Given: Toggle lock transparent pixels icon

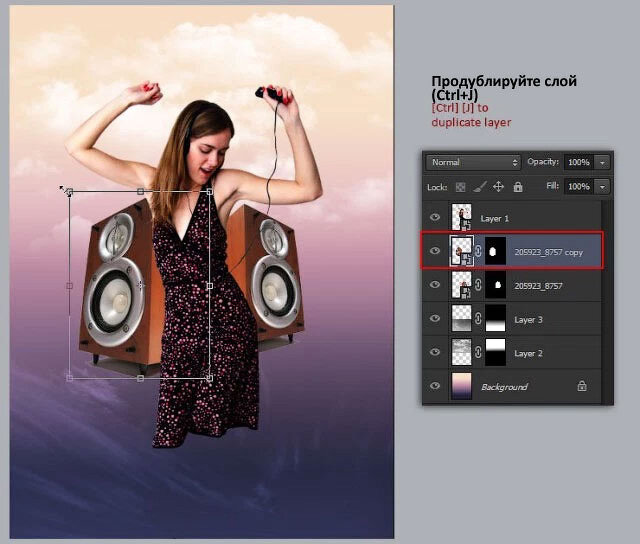Looking at the screenshot, I should [460, 187].
